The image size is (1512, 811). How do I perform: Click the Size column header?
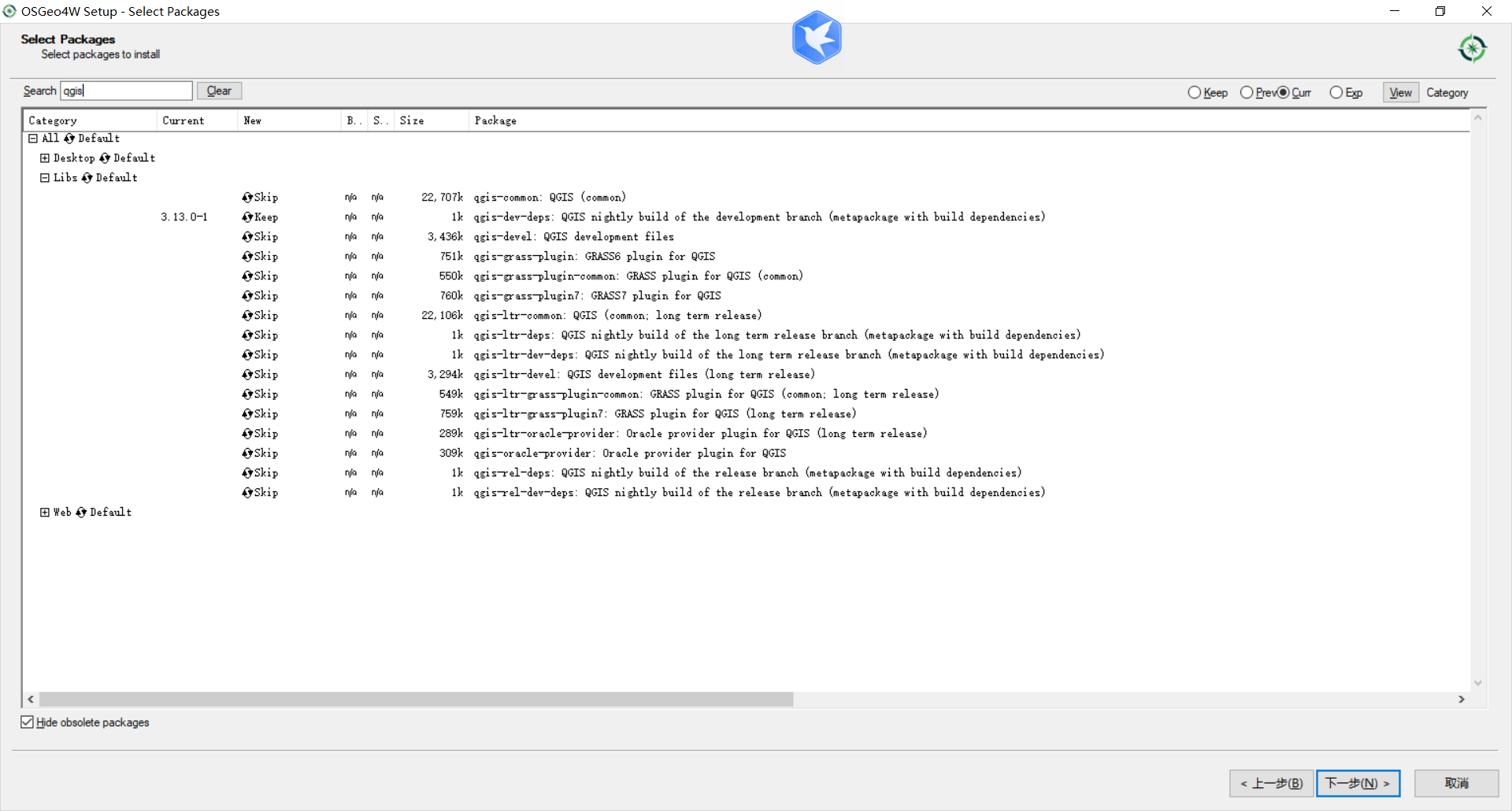431,120
